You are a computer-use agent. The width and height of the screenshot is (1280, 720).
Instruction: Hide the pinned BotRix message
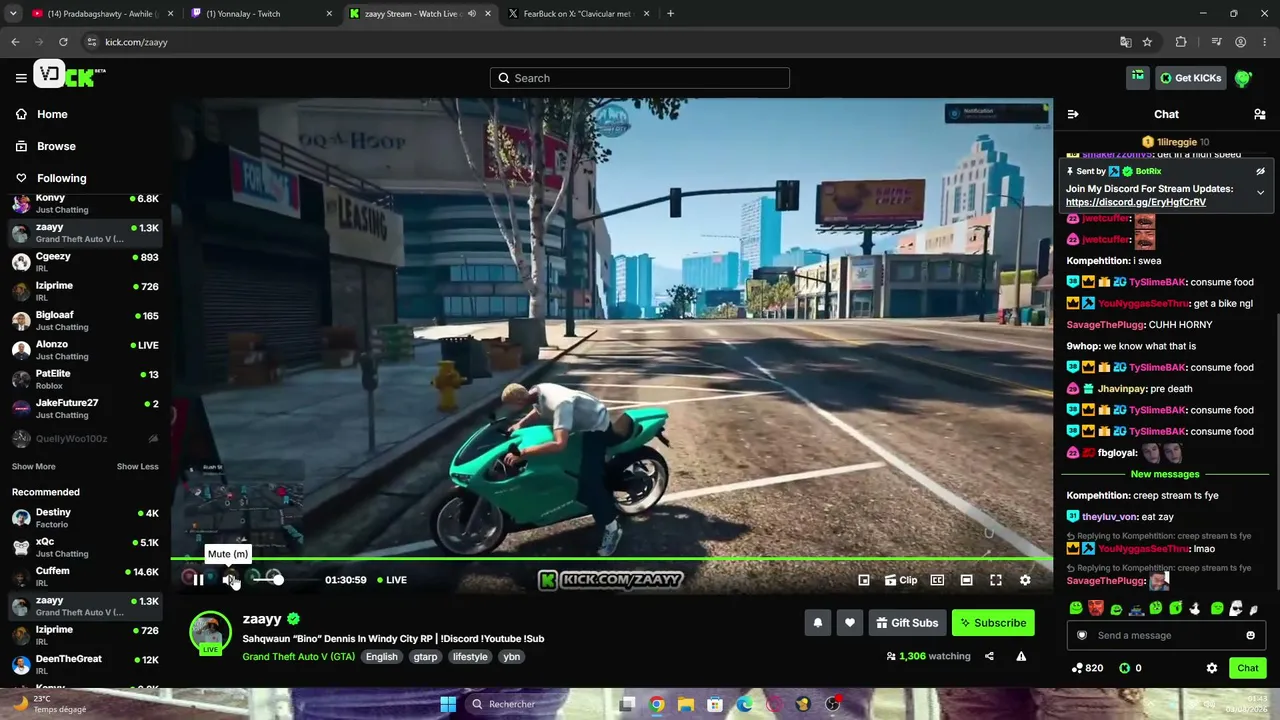coord(1260,171)
